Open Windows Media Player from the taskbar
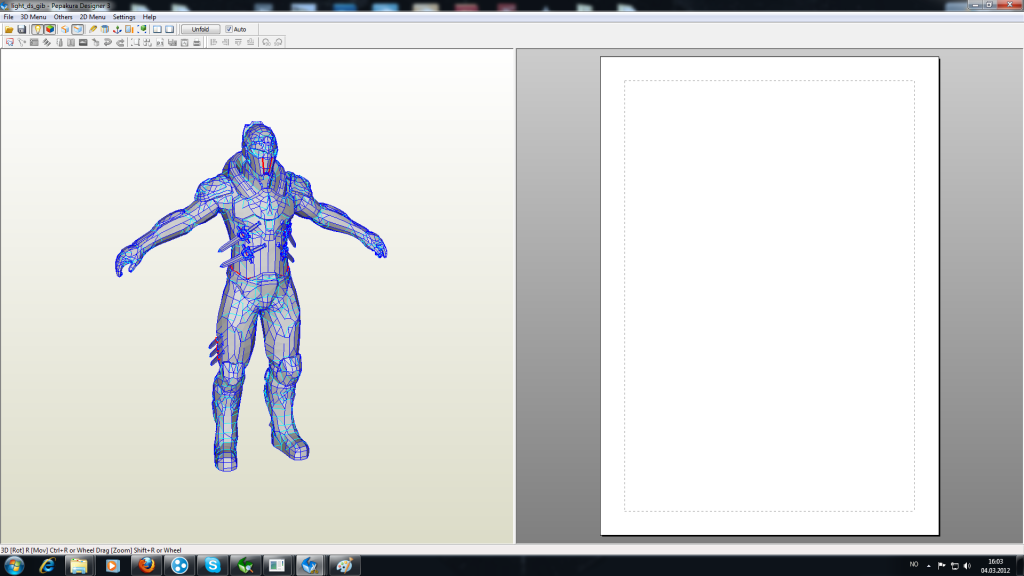The width and height of the screenshot is (1024, 576). click(x=112, y=566)
